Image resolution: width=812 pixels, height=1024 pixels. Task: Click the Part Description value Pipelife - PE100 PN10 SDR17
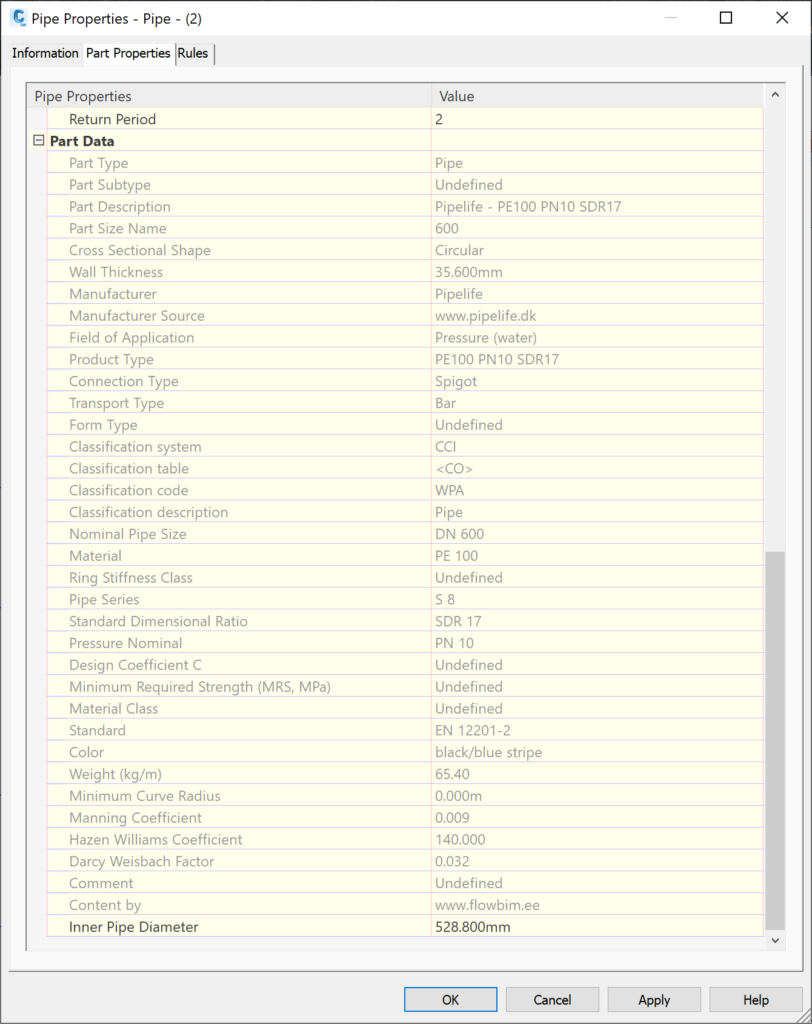(528, 206)
